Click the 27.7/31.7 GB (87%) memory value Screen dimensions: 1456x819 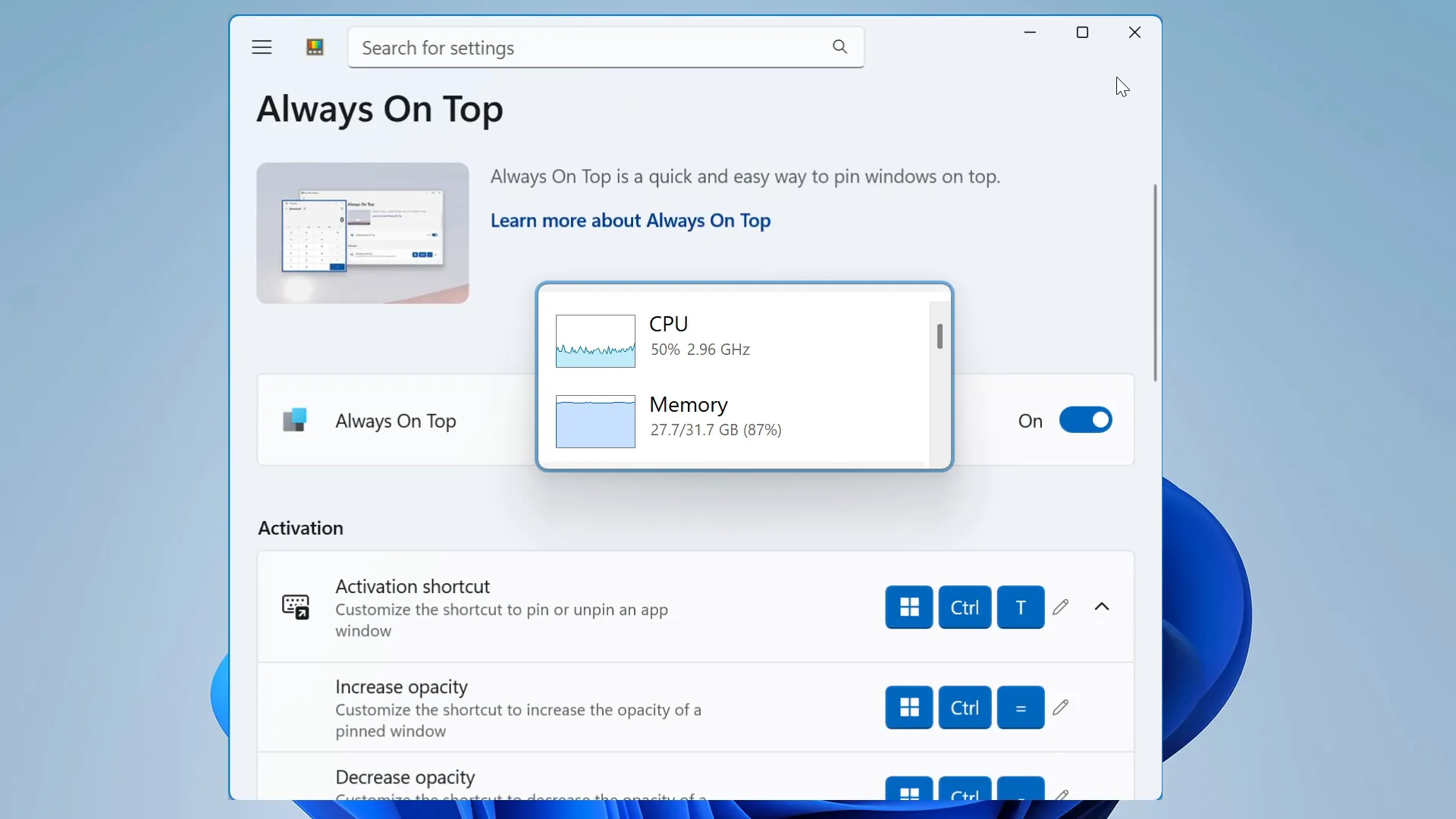716,430
